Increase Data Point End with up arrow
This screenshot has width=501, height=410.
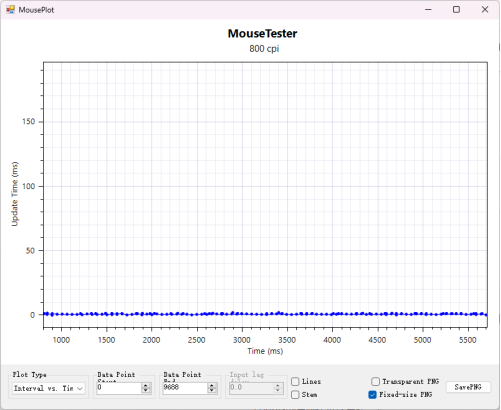click(212, 385)
